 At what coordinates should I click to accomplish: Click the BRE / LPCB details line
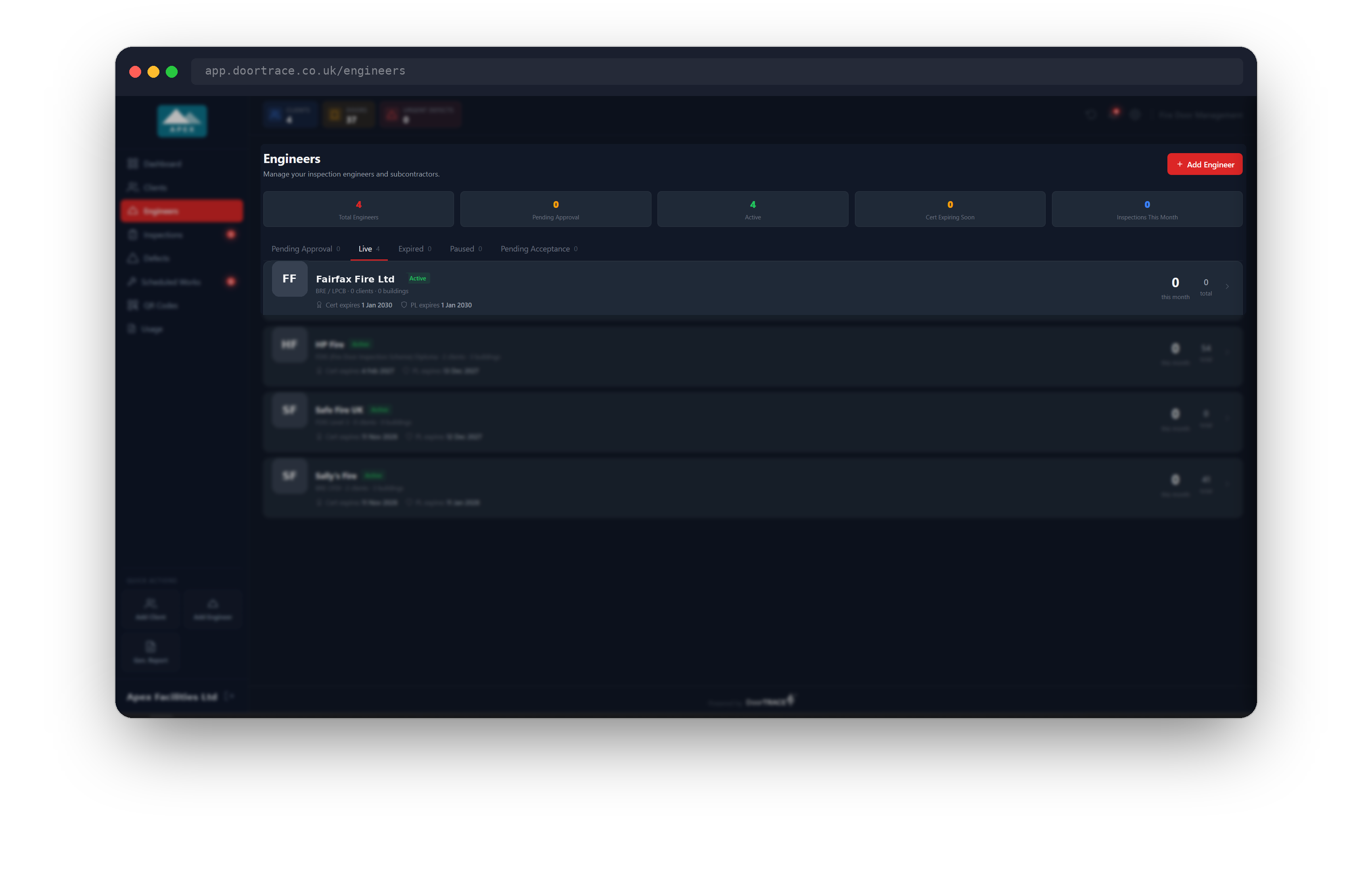coord(362,291)
